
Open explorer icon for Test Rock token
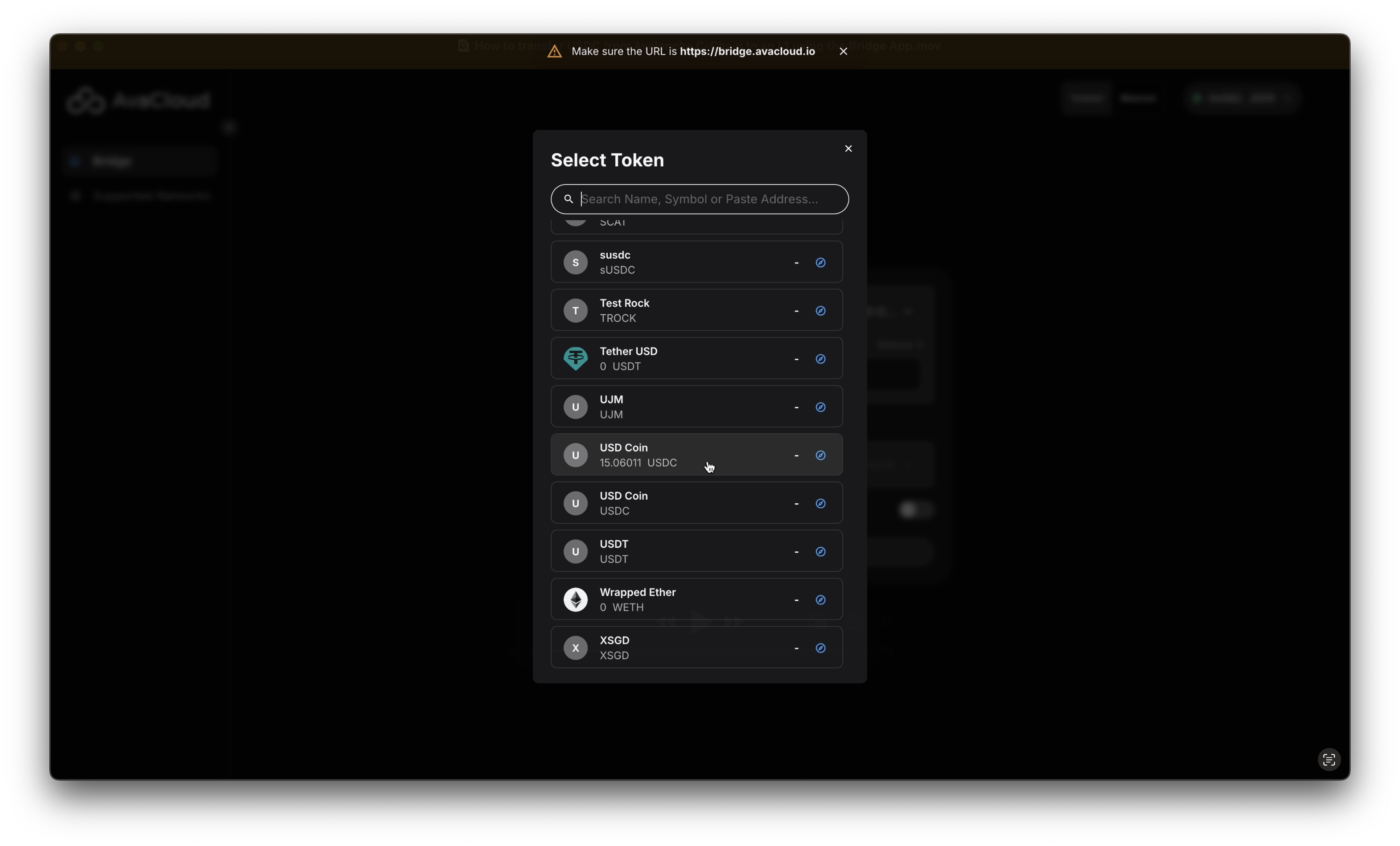[820, 311]
